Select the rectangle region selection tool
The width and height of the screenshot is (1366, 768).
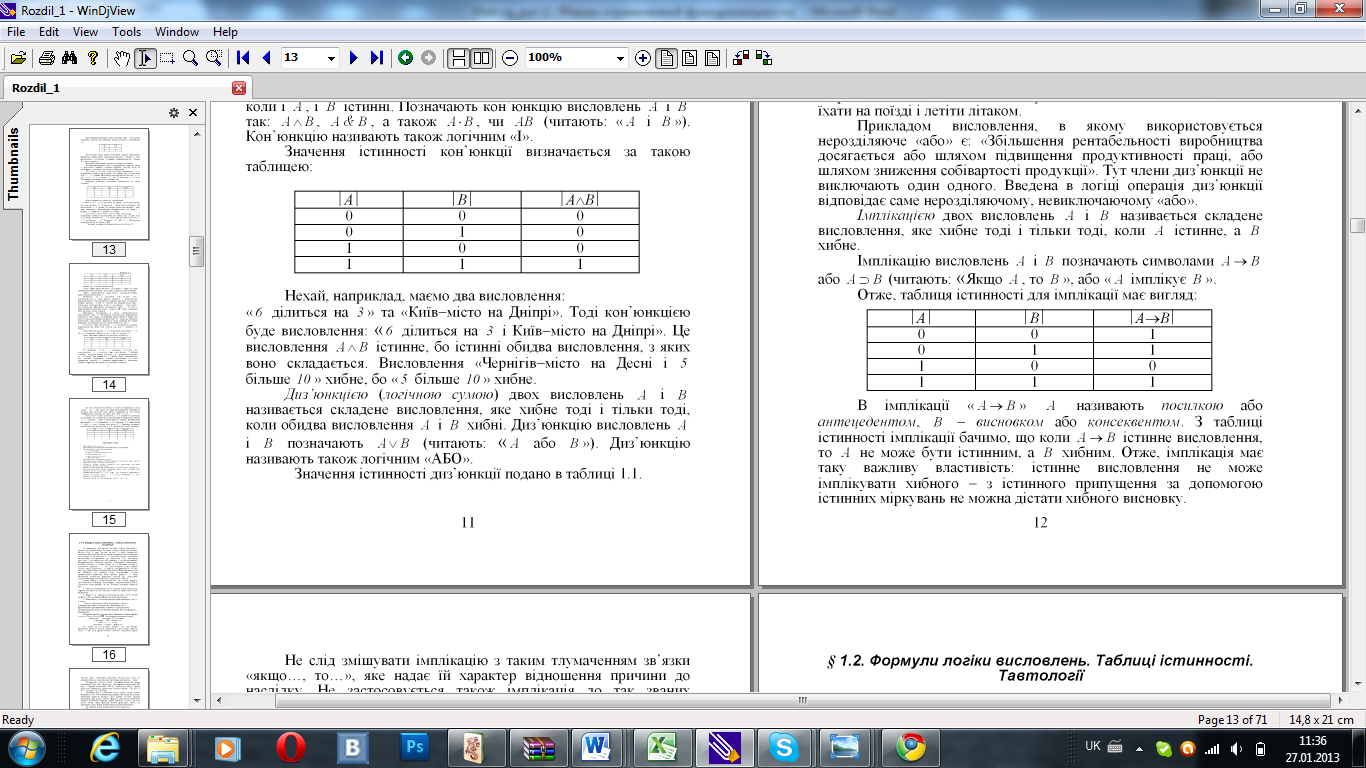(x=167, y=58)
